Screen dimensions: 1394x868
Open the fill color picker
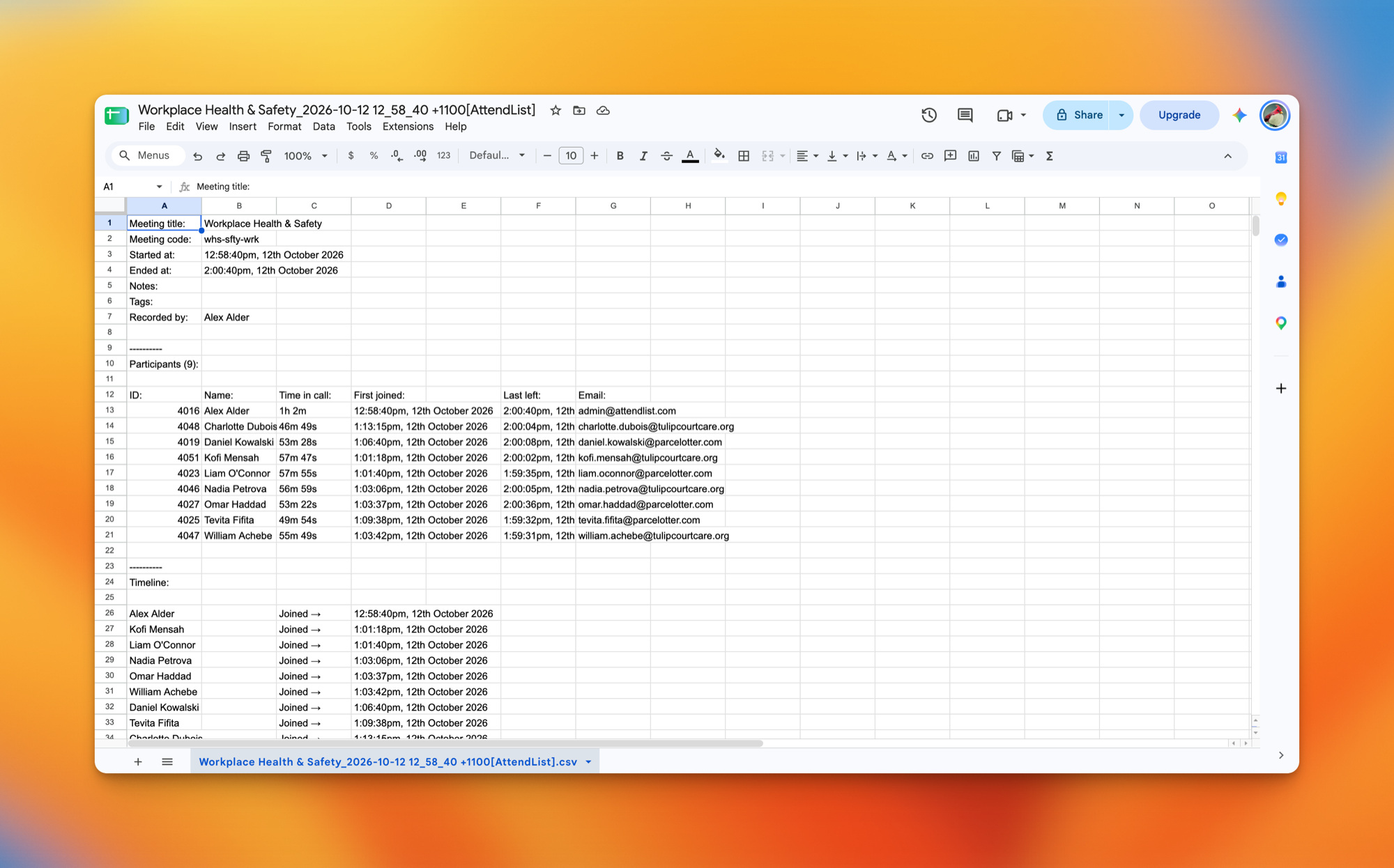[719, 156]
